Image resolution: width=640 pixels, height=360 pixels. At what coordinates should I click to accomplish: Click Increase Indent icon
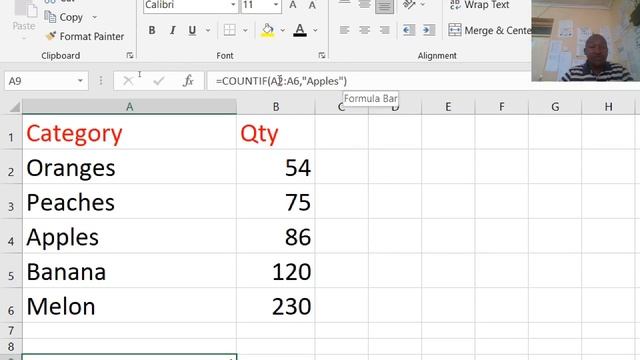(x=429, y=30)
